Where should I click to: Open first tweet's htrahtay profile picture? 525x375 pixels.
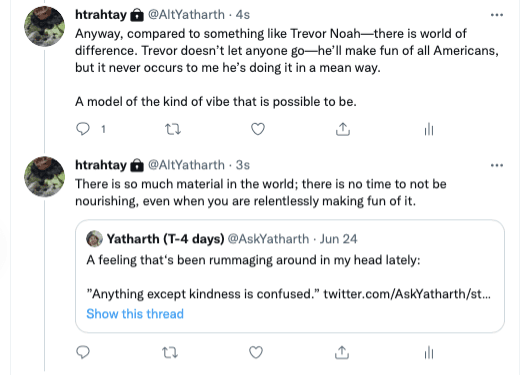[45, 26]
